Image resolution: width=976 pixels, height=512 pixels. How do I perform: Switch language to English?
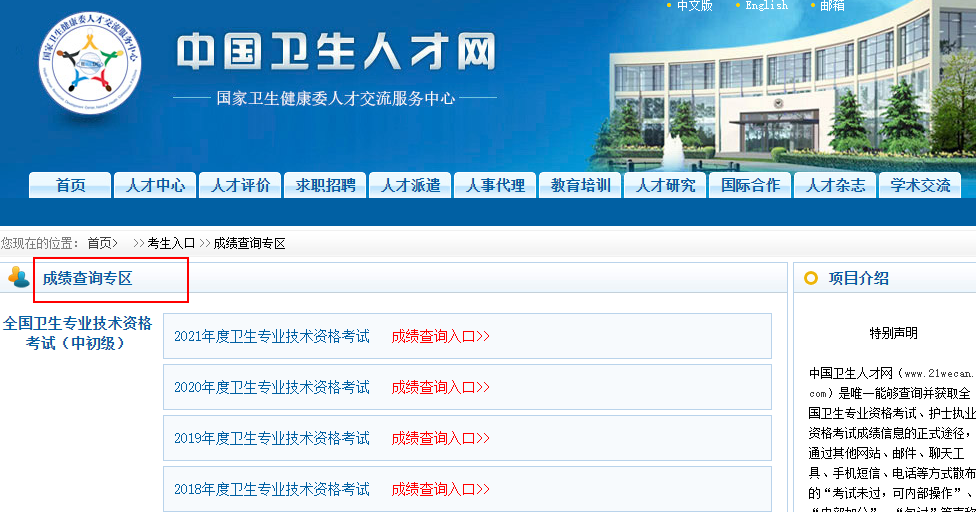766,6
